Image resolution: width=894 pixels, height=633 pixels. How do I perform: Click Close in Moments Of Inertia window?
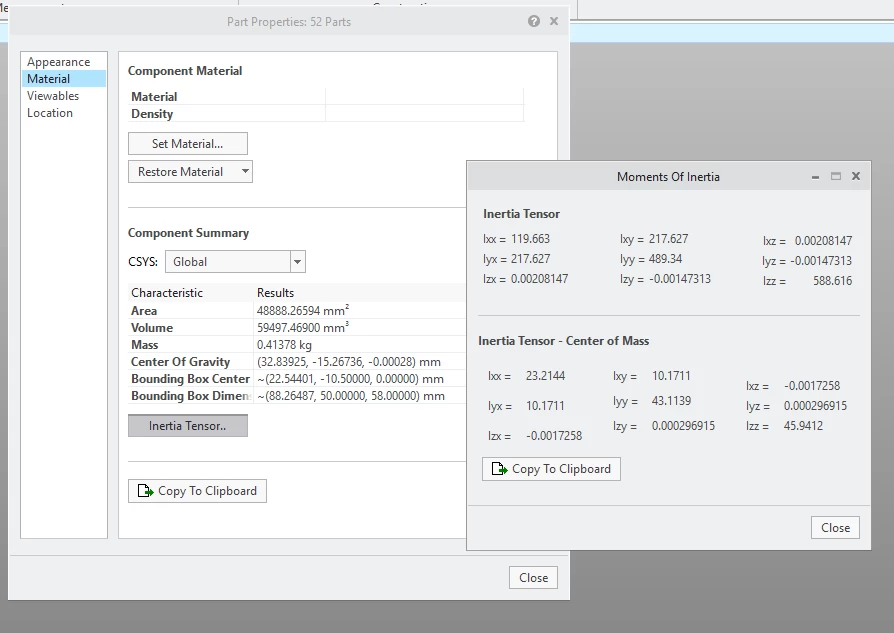click(835, 528)
